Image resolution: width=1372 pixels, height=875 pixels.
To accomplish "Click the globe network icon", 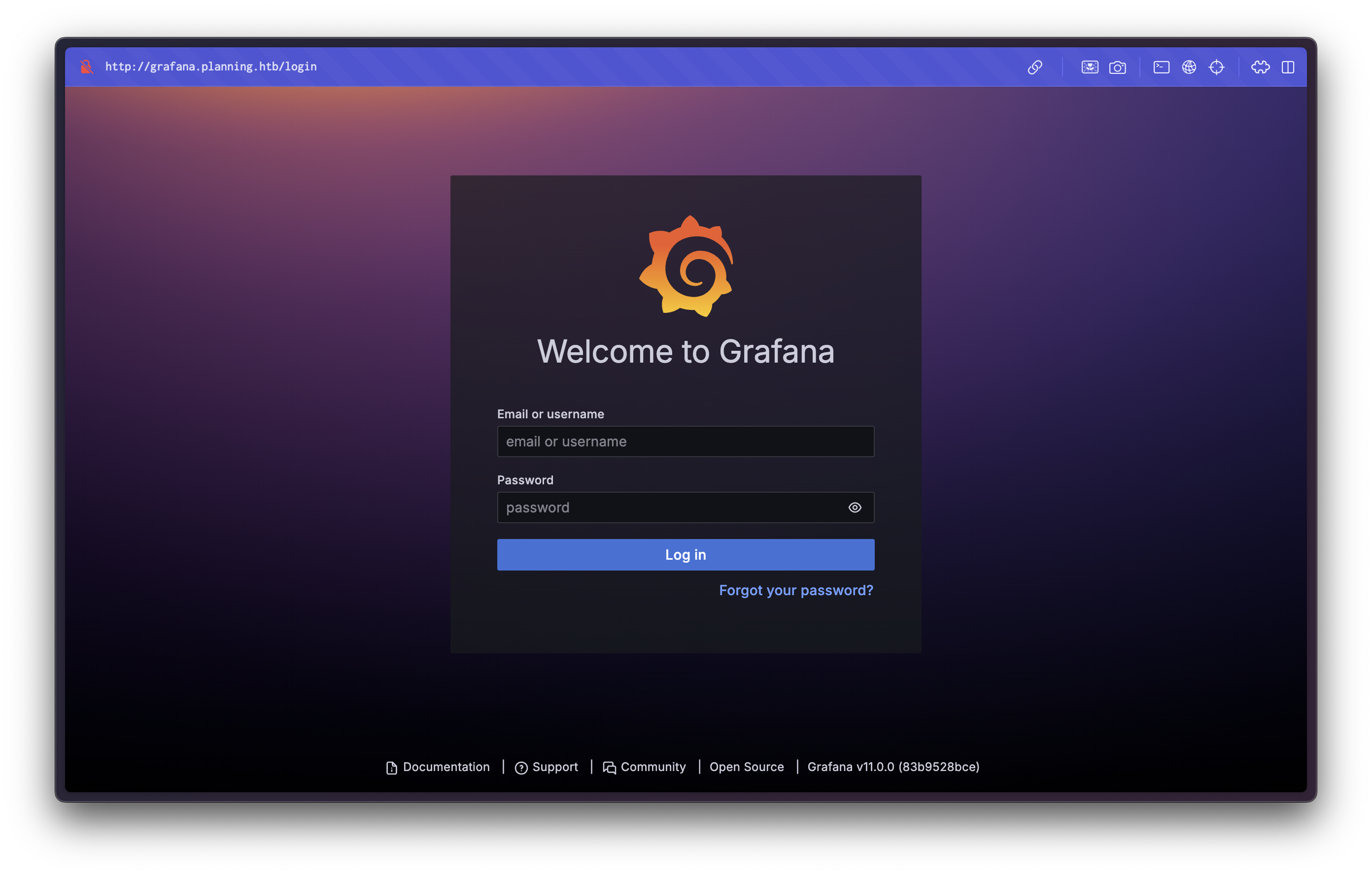I will coord(1189,67).
